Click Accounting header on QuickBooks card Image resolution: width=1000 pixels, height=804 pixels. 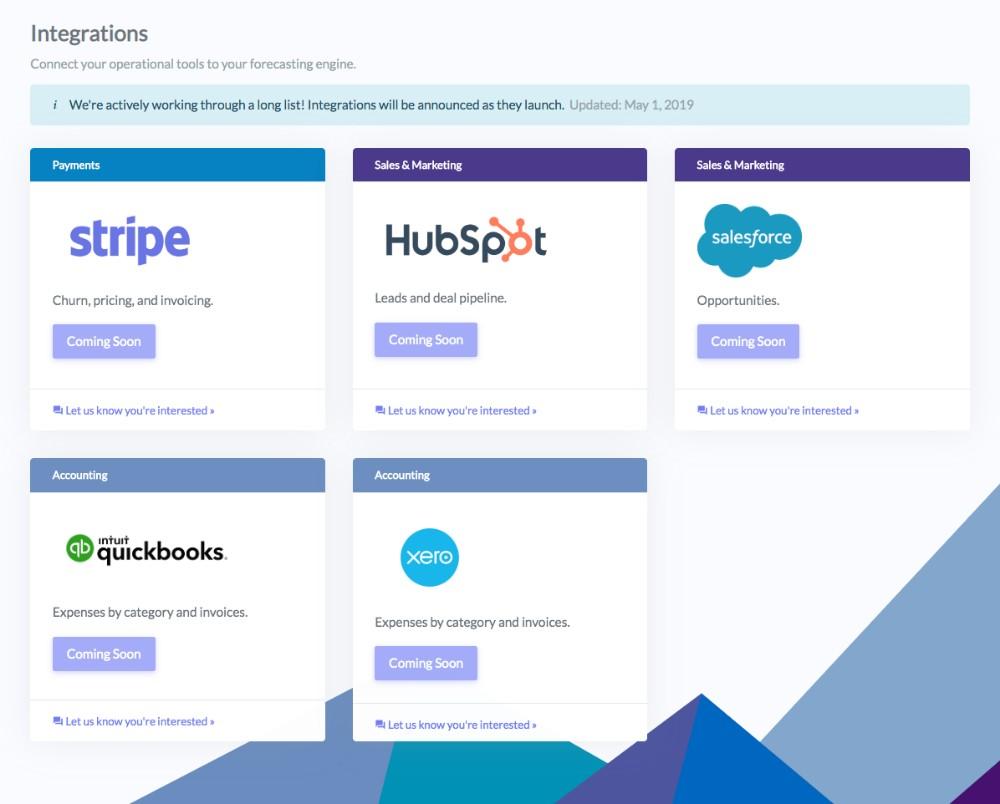tap(177, 475)
